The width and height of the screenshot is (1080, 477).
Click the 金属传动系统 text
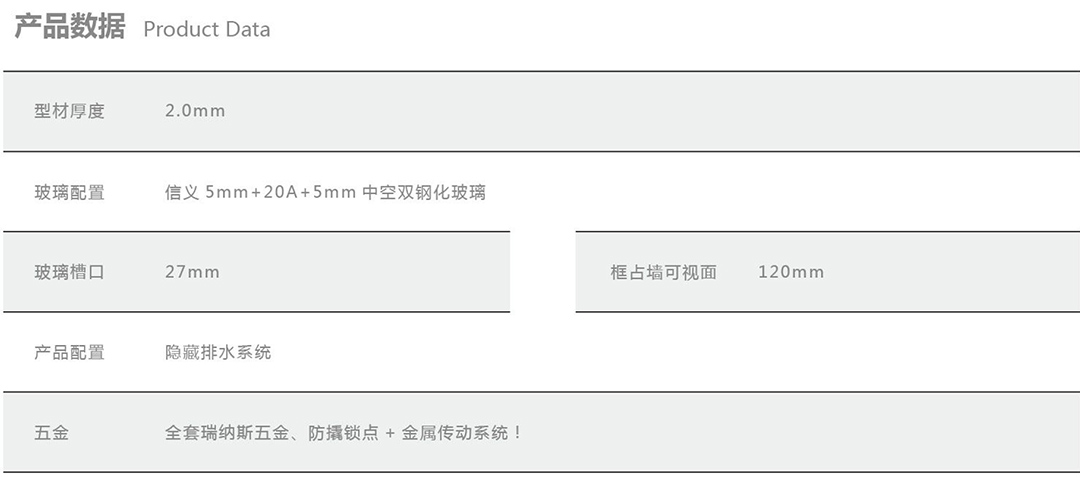tap(455, 433)
